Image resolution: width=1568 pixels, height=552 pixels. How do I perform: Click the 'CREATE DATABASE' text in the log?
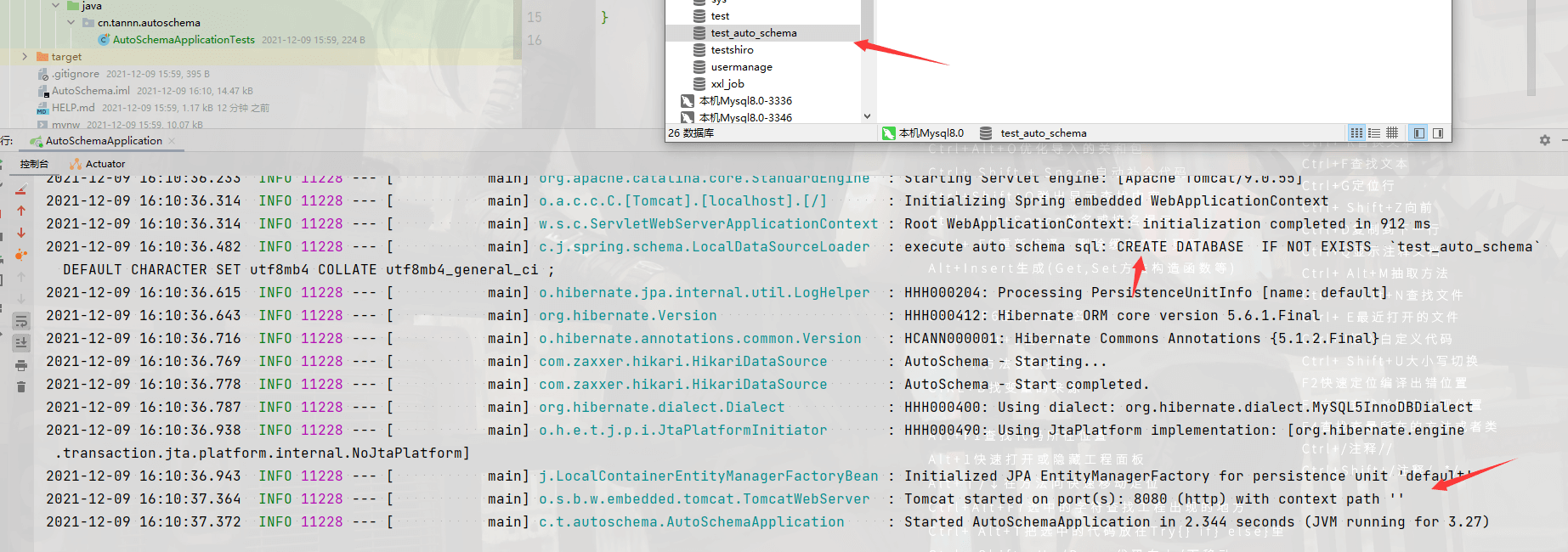(x=1180, y=247)
